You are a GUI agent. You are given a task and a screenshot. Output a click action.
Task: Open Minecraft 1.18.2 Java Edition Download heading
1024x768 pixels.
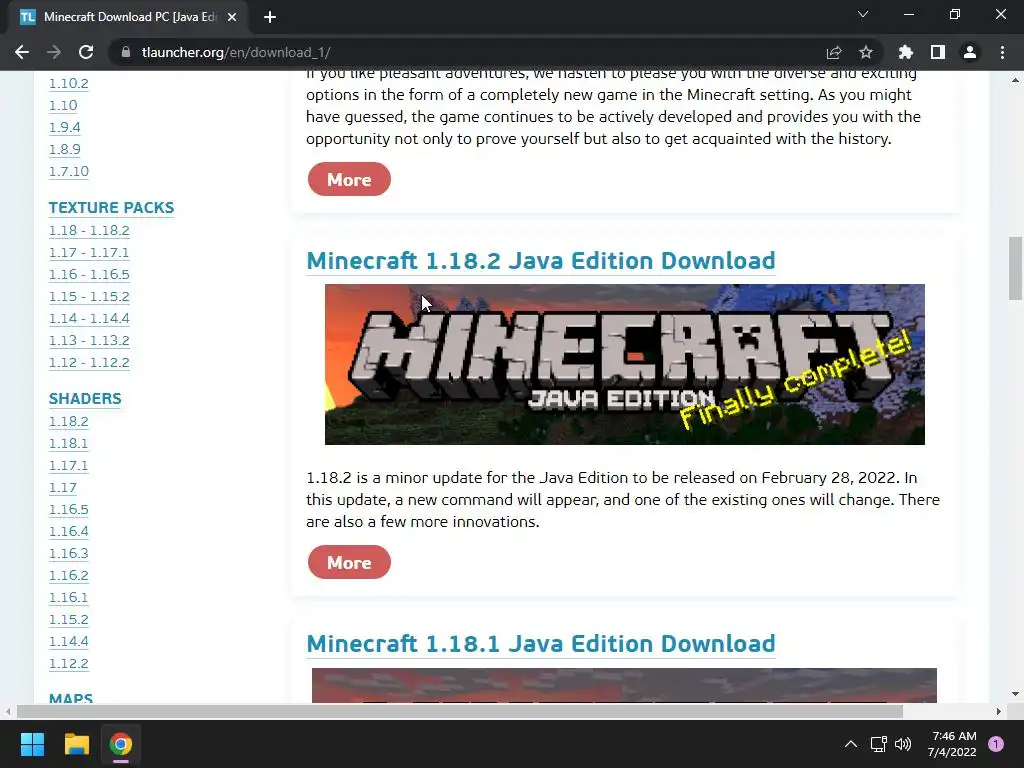pyautogui.click(x=541, y=261)
